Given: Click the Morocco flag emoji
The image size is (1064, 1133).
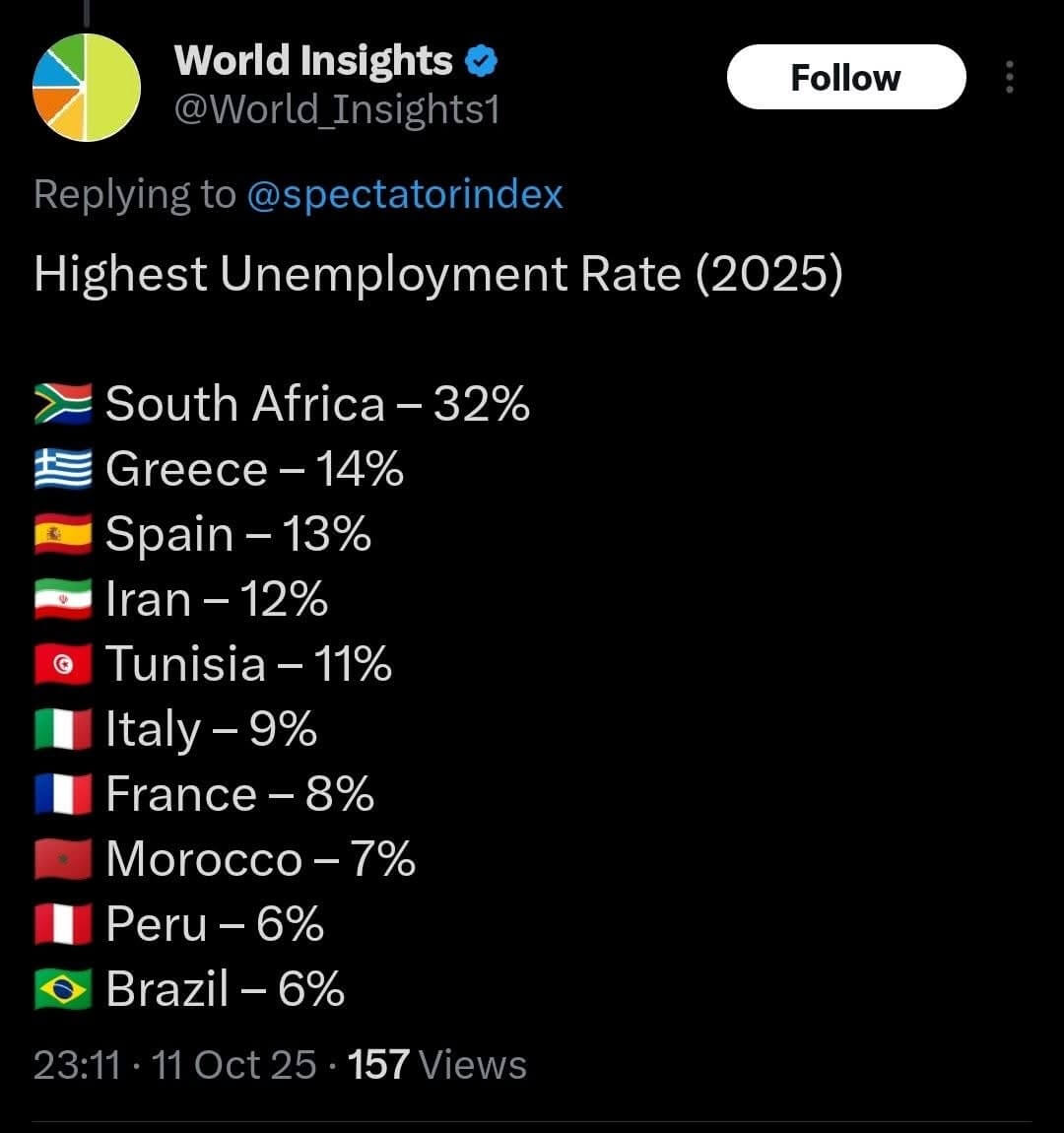Looking at the screenshot, I should click(63, 859).
